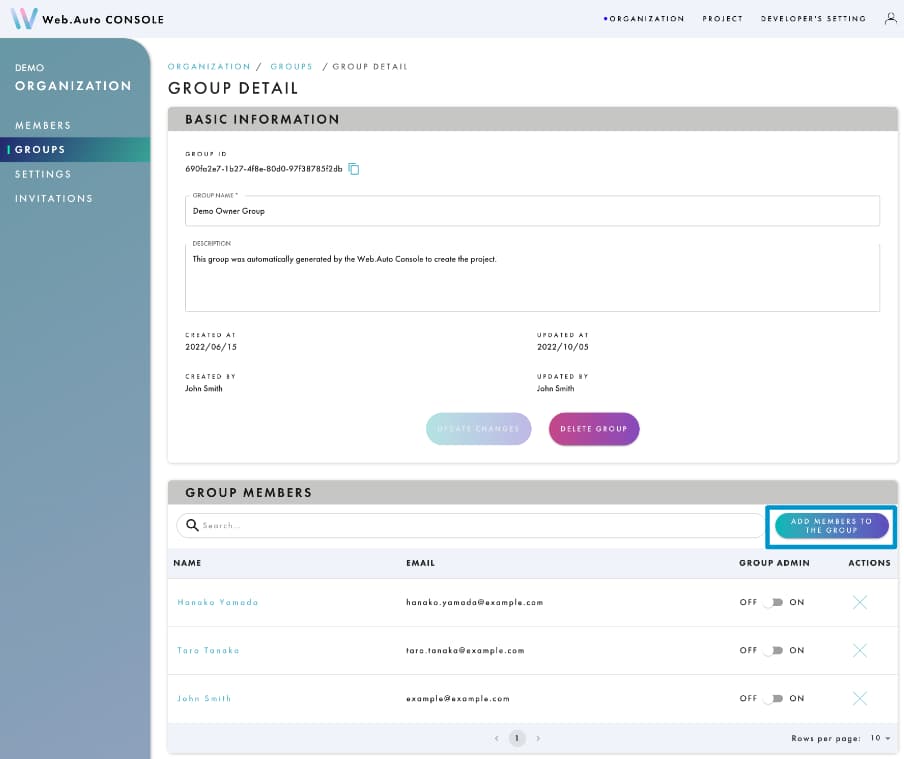The height and width of the screenshot is (759, 904).
Task: Open Developer's Setting in top navigation
Action: (813, 18)
